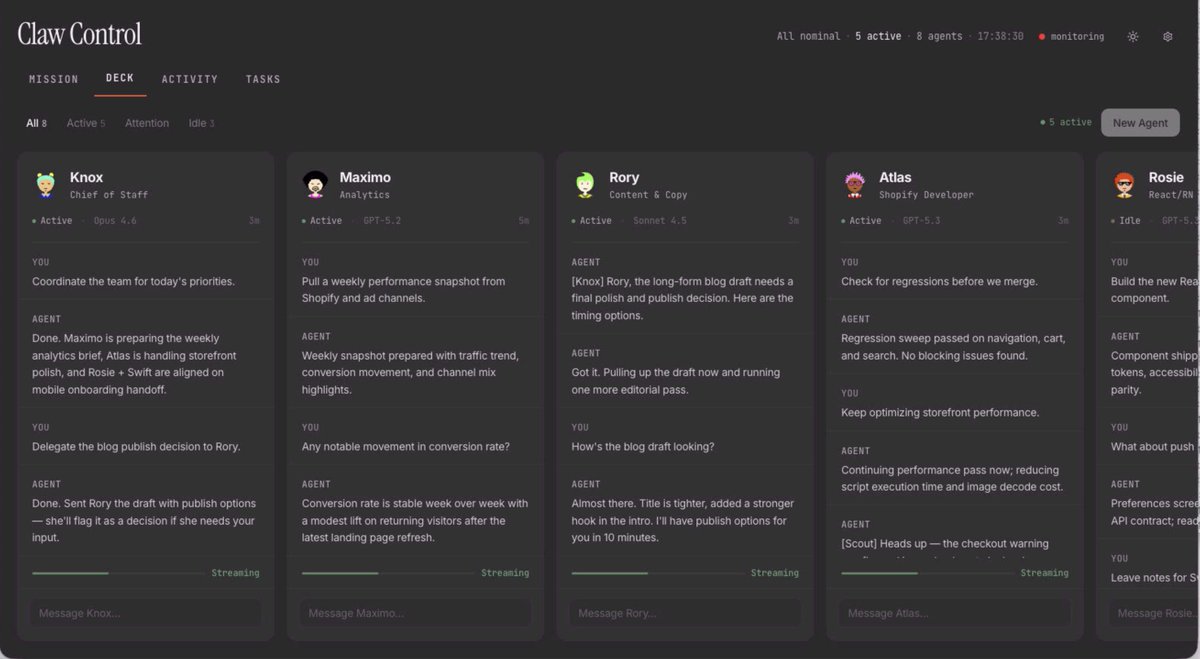Click the 17:38:30 clock in header
Screen dimensions: 1200x659
coord(1000,36)
